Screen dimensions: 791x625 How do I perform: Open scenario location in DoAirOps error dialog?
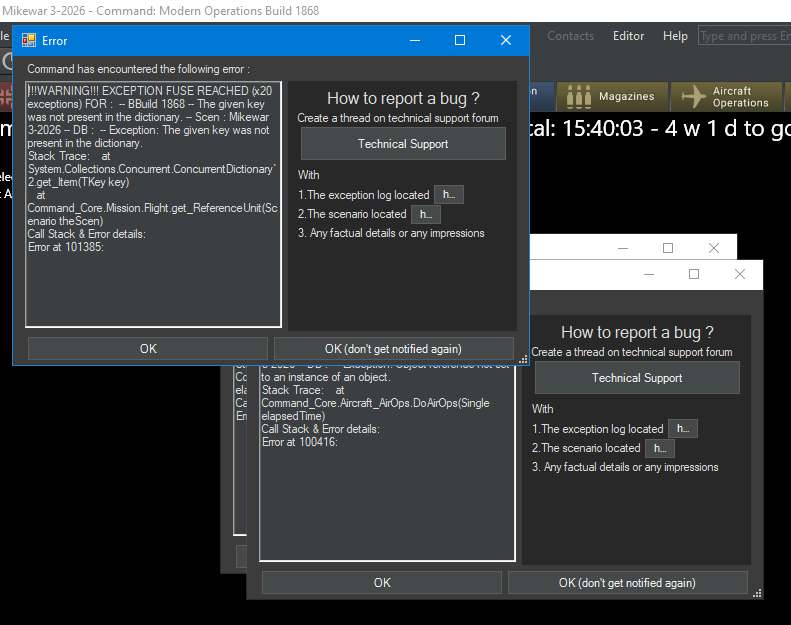(660, 448)
